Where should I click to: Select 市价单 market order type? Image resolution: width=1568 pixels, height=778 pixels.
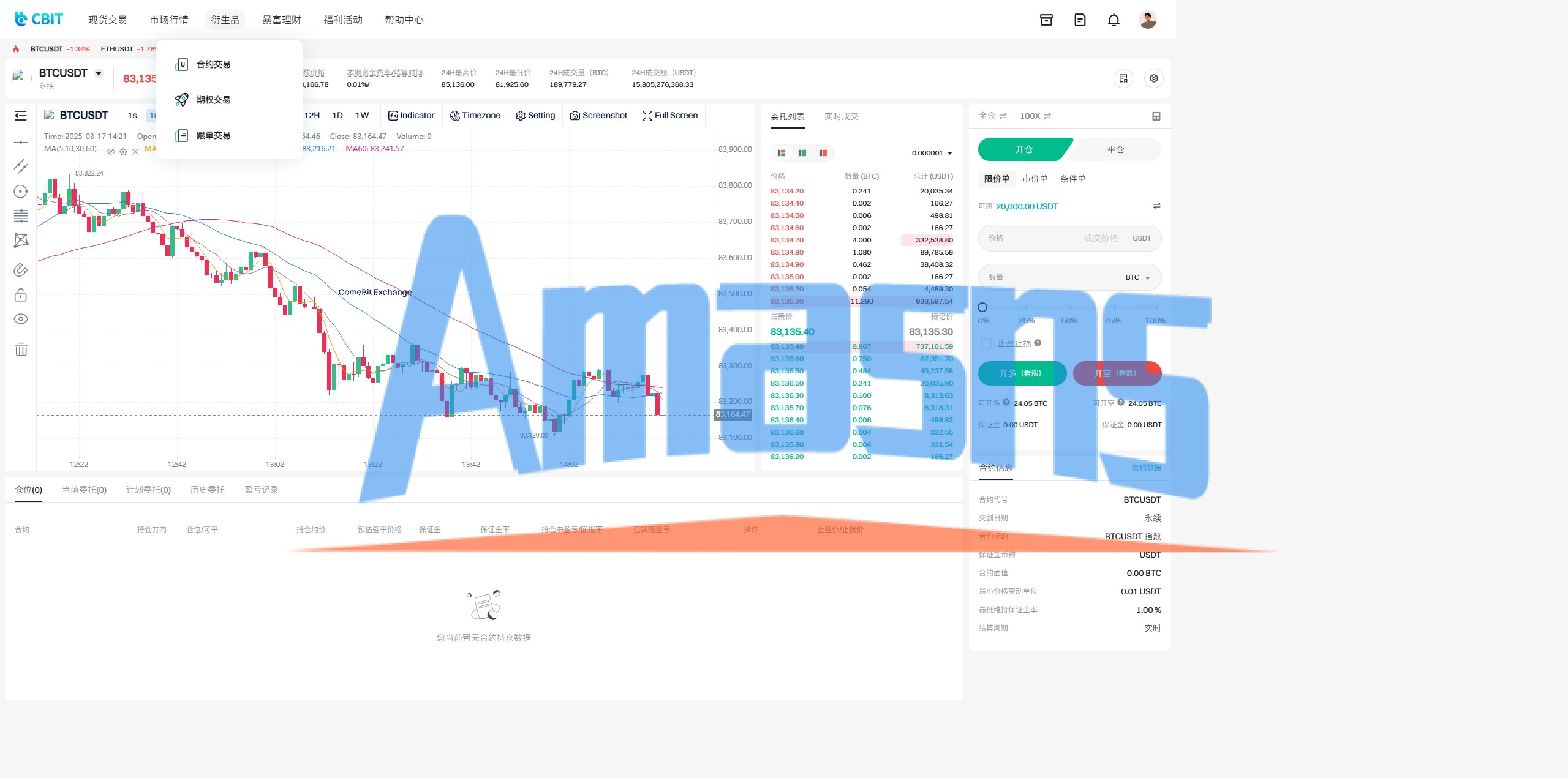pos(1035,179)
